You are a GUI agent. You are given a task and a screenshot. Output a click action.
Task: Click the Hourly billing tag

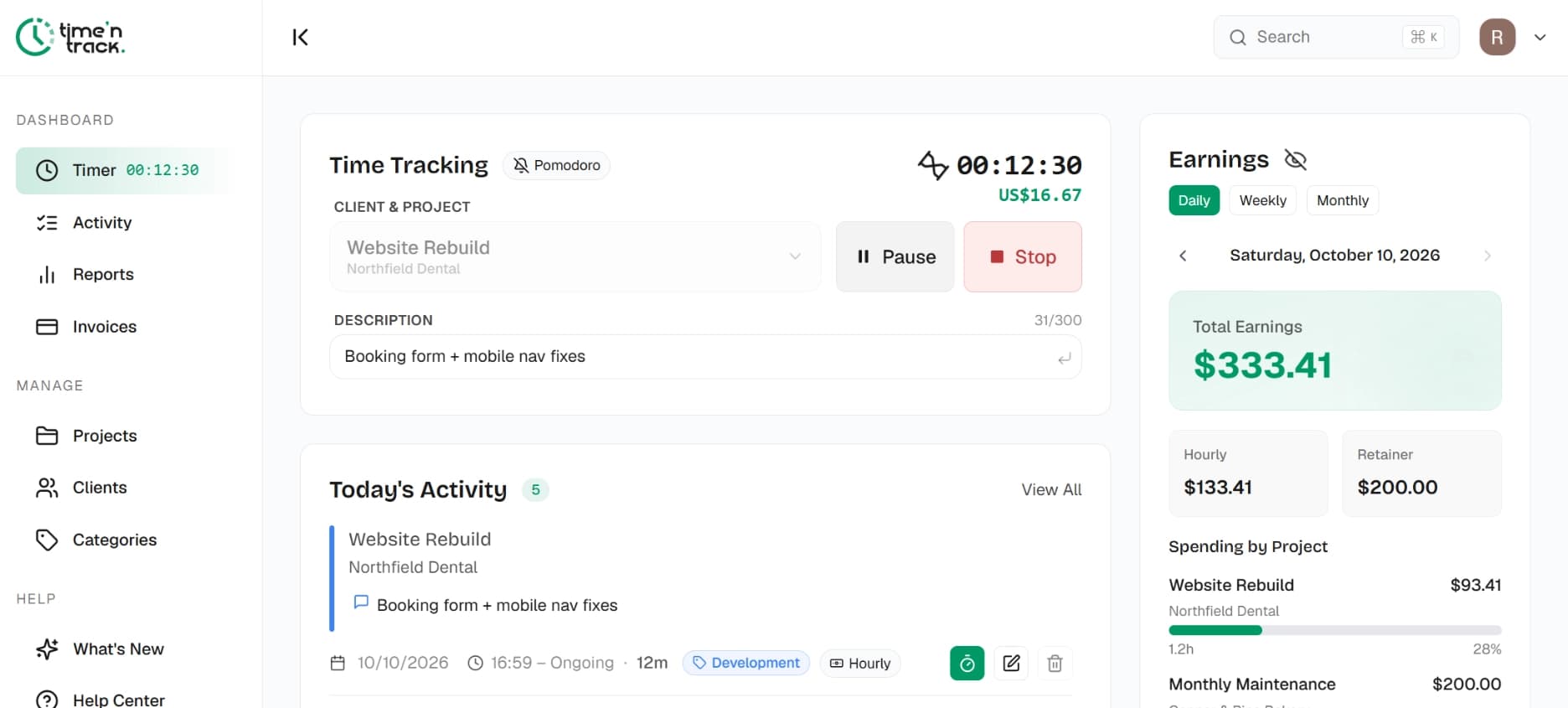pos(860,664)
